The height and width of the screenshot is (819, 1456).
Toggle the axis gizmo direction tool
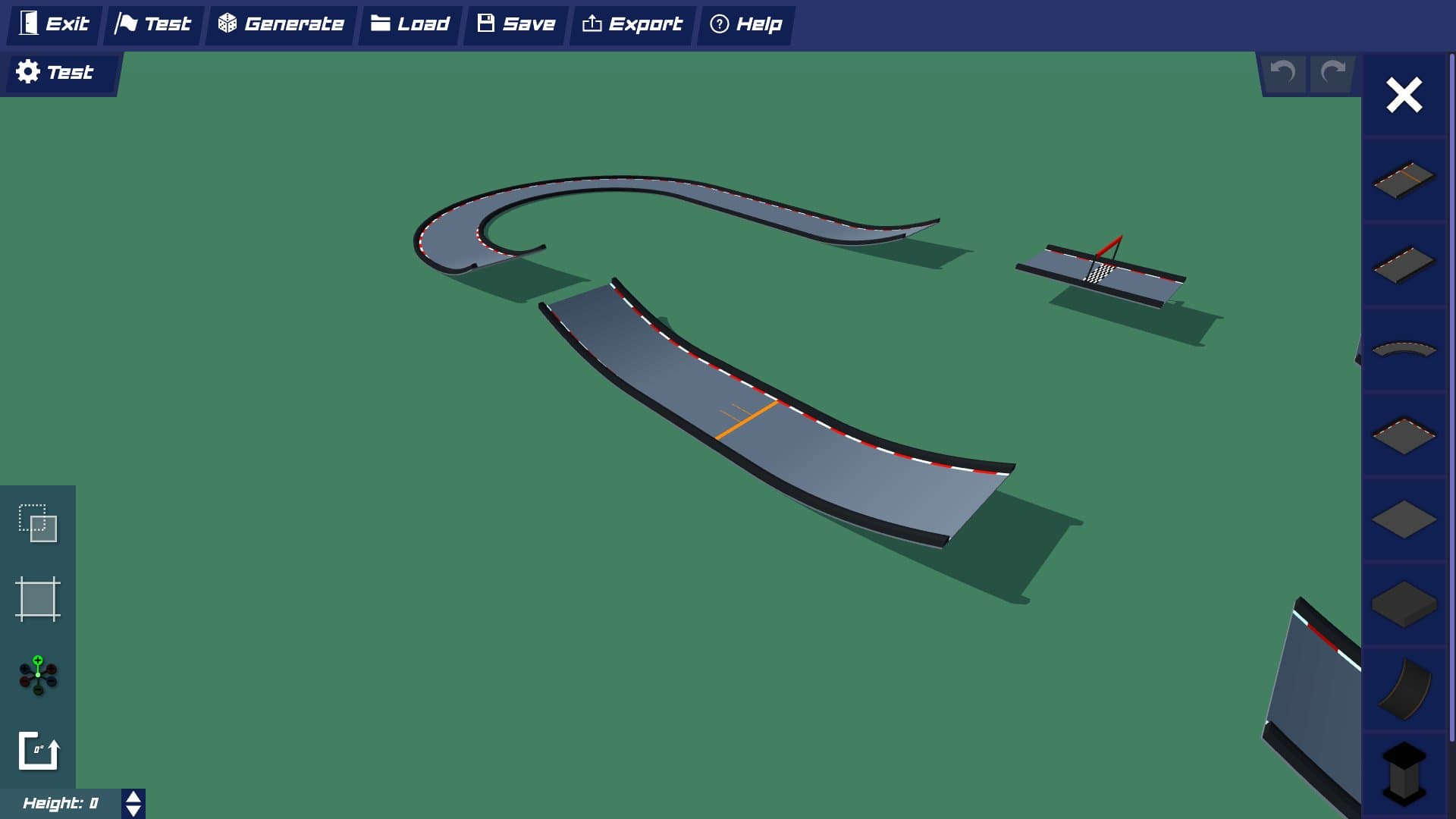coord(38,675)
